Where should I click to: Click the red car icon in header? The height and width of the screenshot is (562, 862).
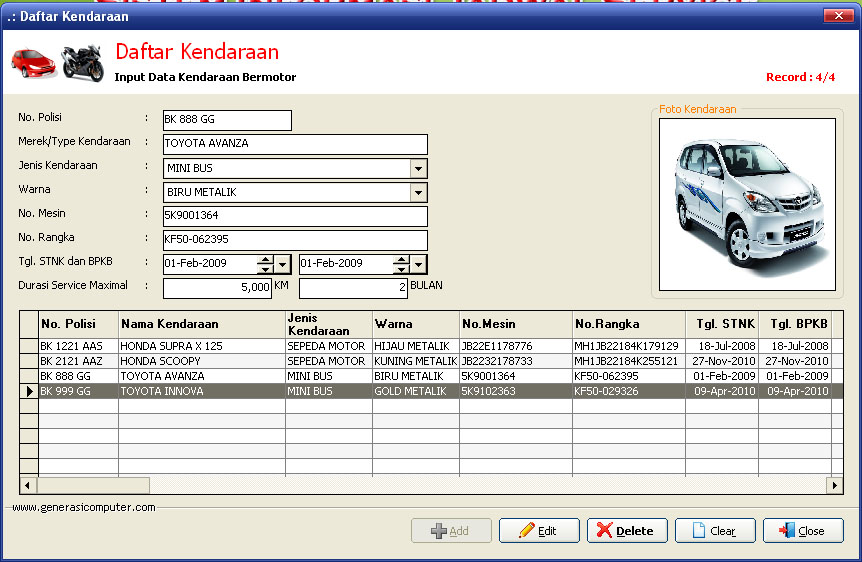[x=33, y=63]
